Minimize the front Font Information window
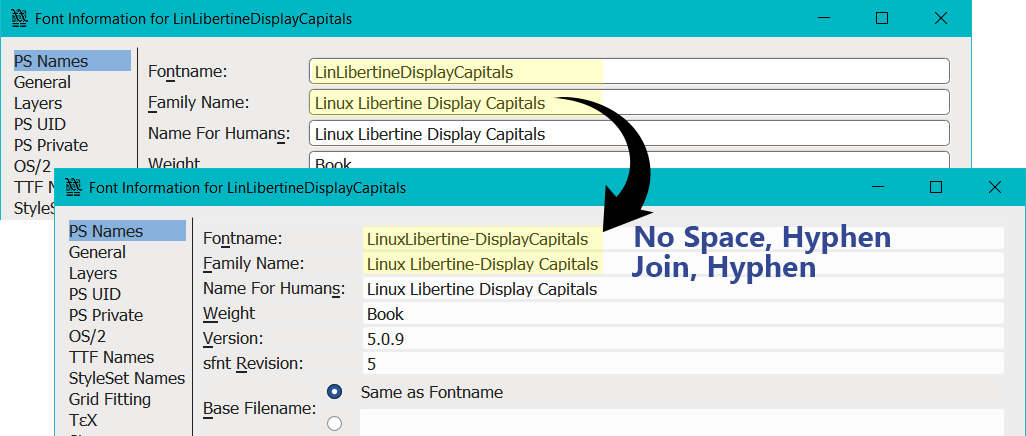 tap(877, 188)
